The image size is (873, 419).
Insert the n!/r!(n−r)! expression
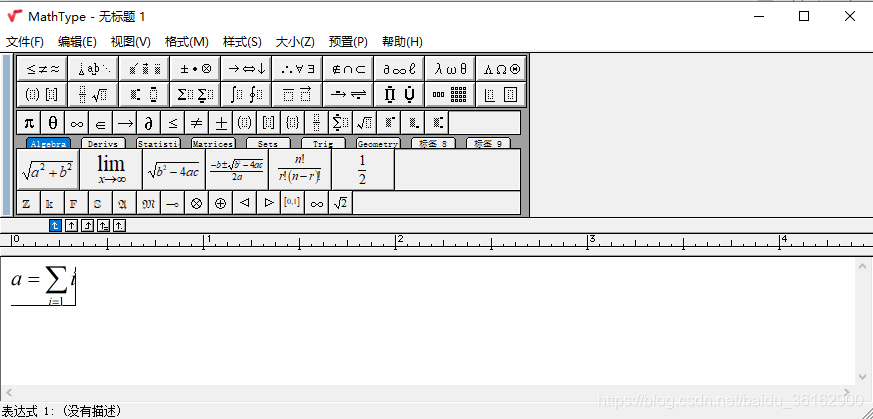tap(300, 169)
